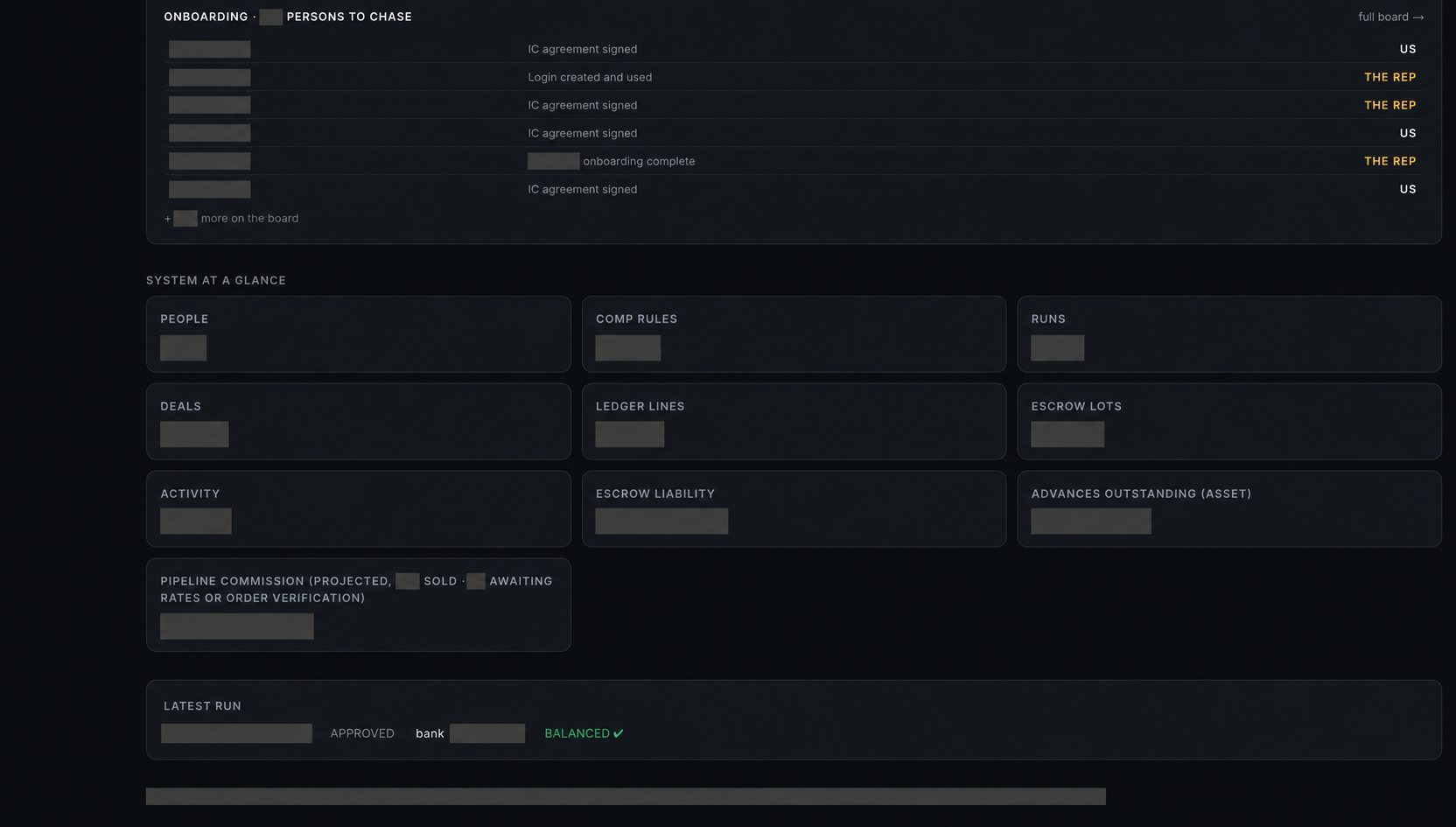Click 'THE REP' on onboarding complete row
Screen dimensions: 1456x827
pos(1389,161)
